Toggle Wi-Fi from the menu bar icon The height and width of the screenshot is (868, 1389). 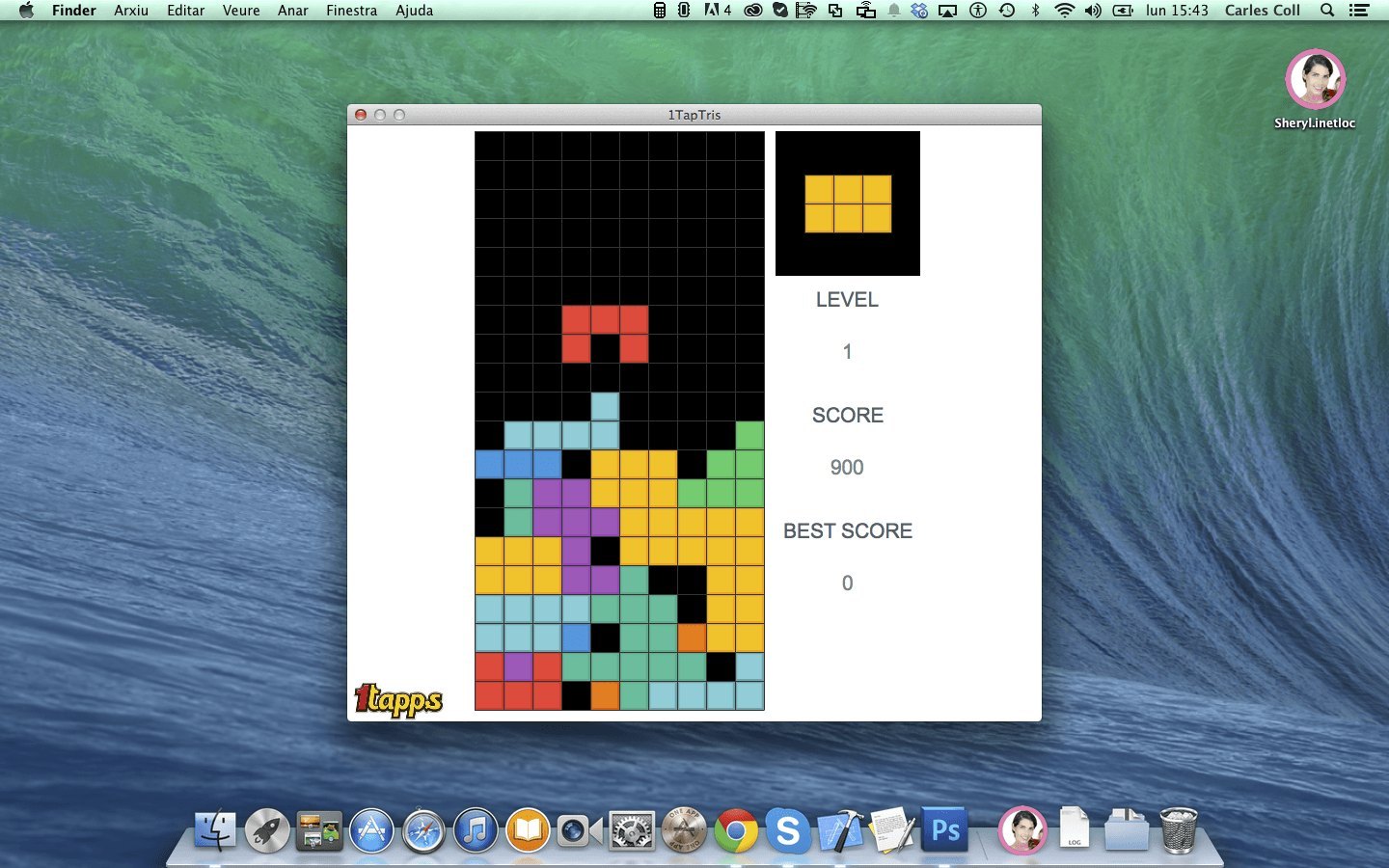(x=1063, y=11)
